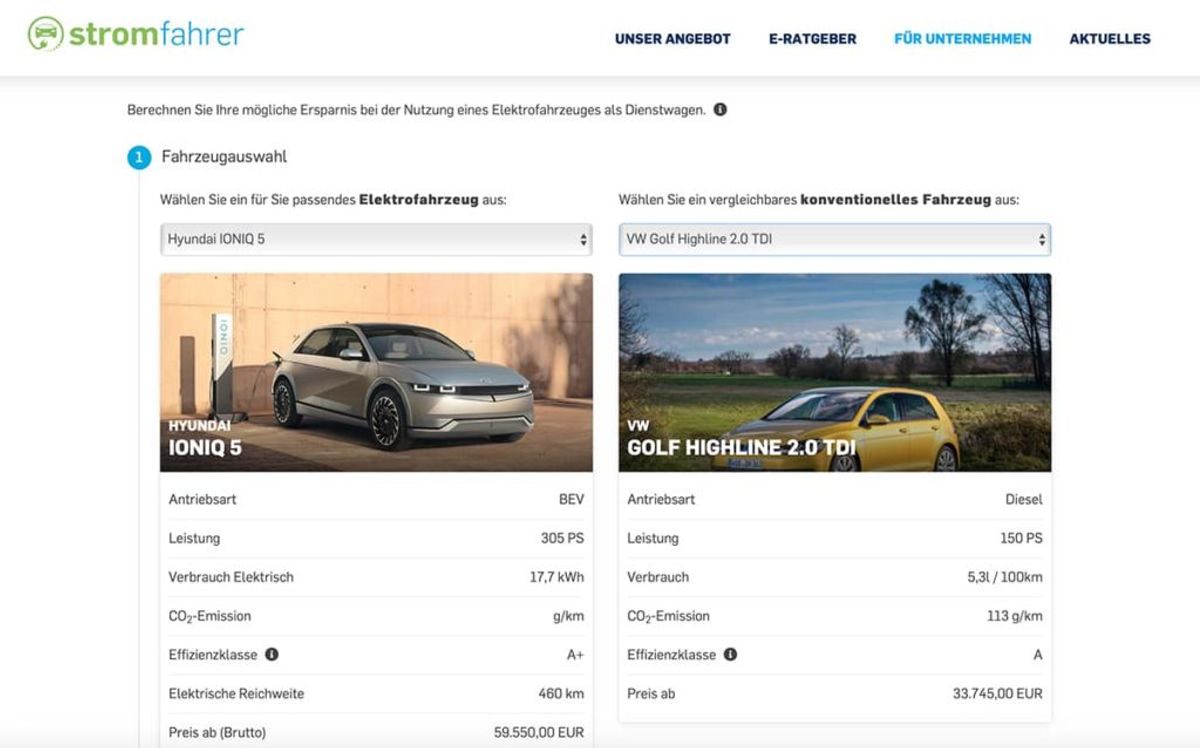Select the Diesel drive type value
1200x748 pixels.
(1024, 499)
